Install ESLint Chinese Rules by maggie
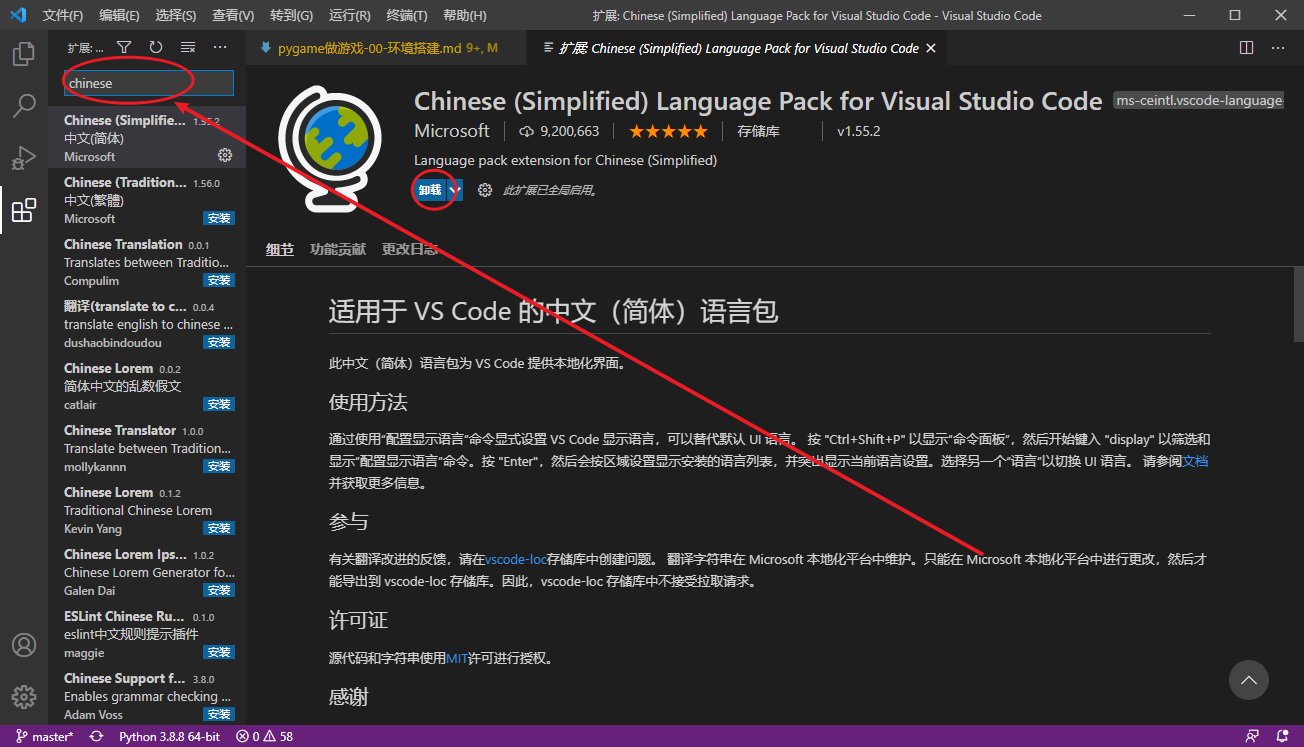 (218, 652)
